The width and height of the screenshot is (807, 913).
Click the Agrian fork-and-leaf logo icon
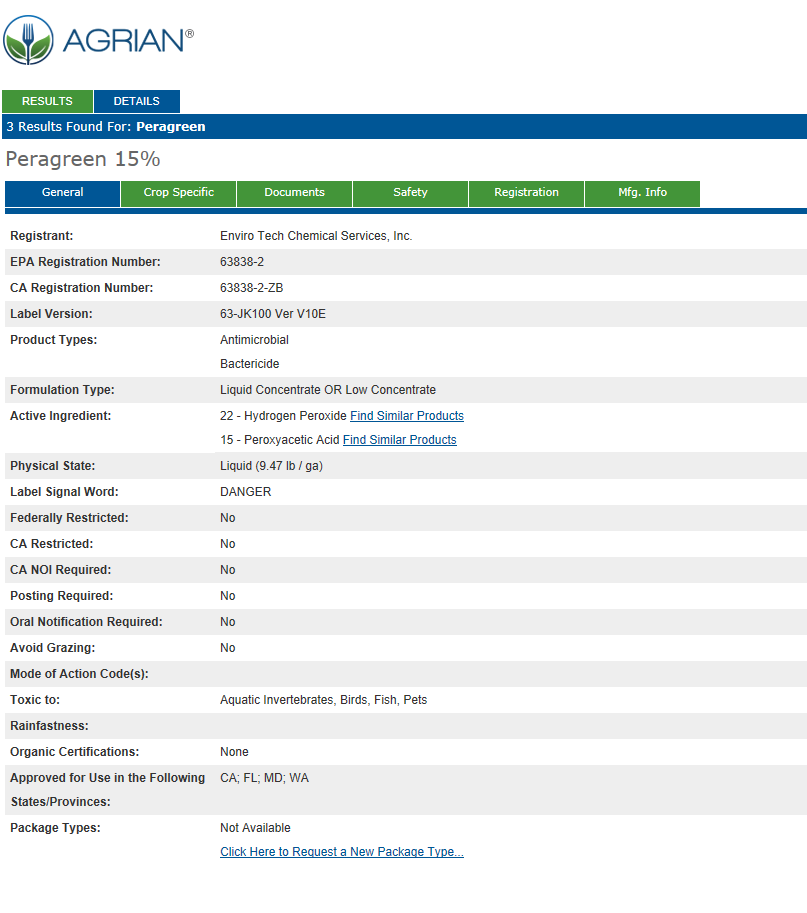28,41
